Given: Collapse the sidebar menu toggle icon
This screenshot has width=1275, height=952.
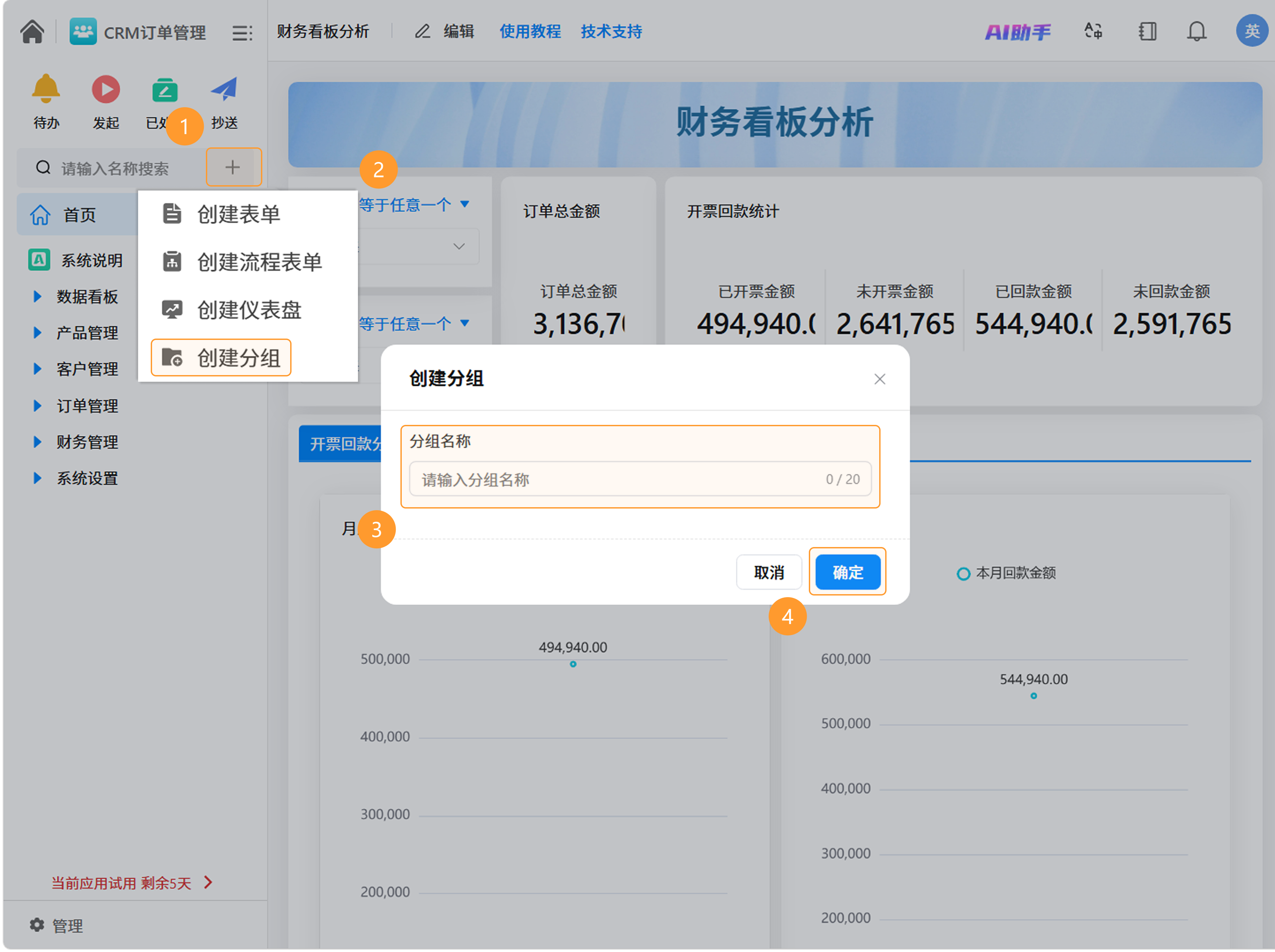Looking at the screenshot, I should pyautogui.click(x=242, y=33).
